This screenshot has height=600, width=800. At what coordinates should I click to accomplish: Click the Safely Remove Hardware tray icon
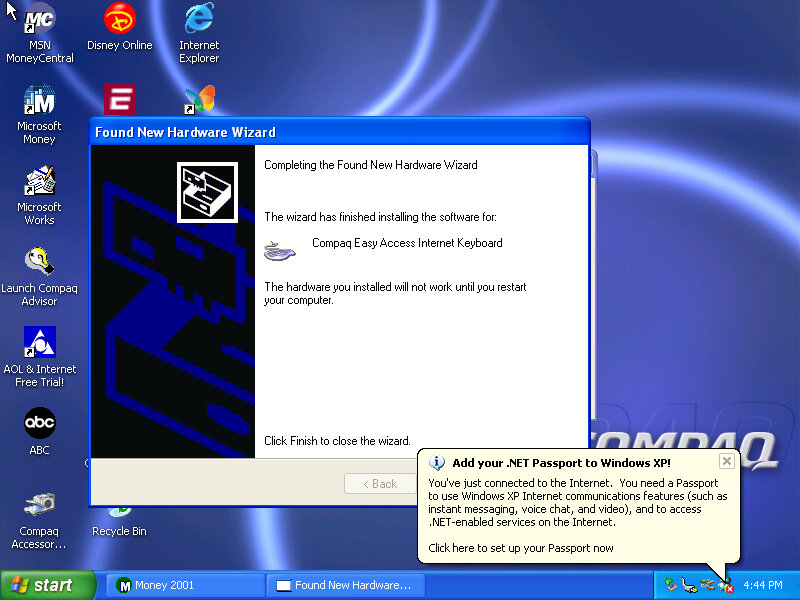671,585
